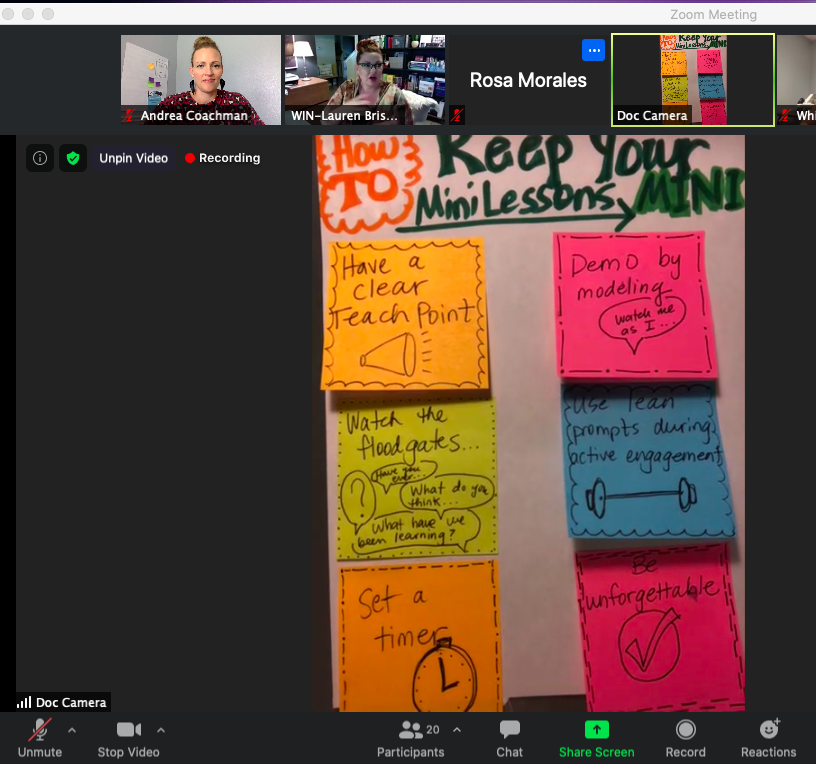Click the Stop Video camera icon
The image size is (816, 764).
point(129,729)
